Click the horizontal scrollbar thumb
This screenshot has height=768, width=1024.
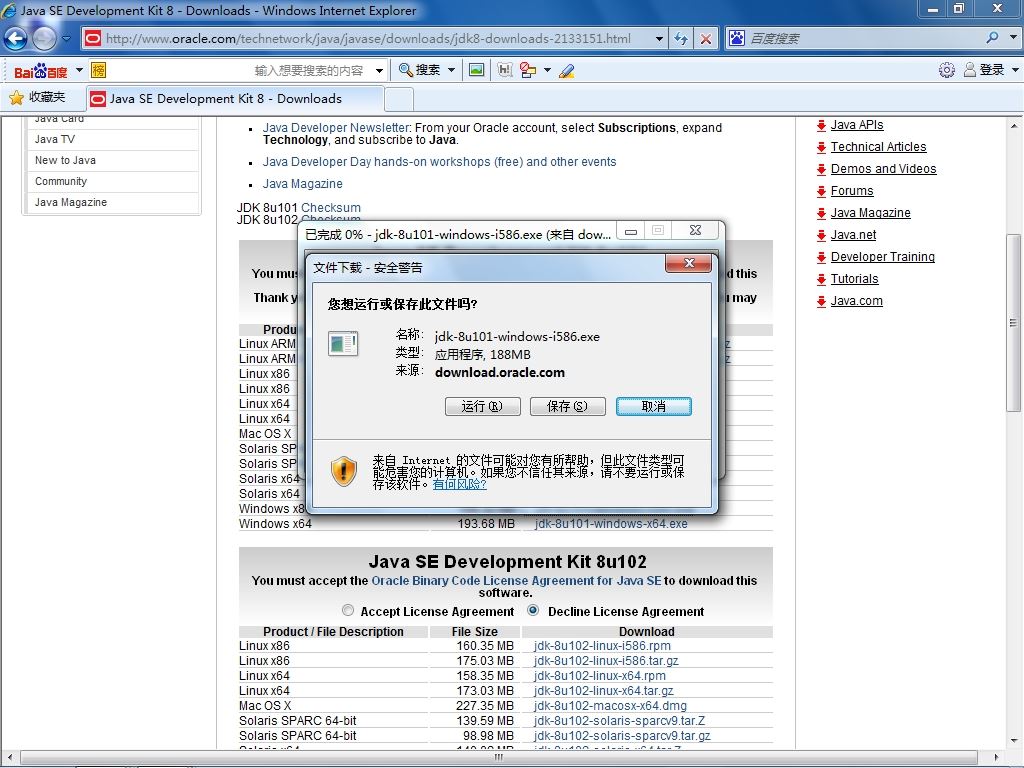499,757
